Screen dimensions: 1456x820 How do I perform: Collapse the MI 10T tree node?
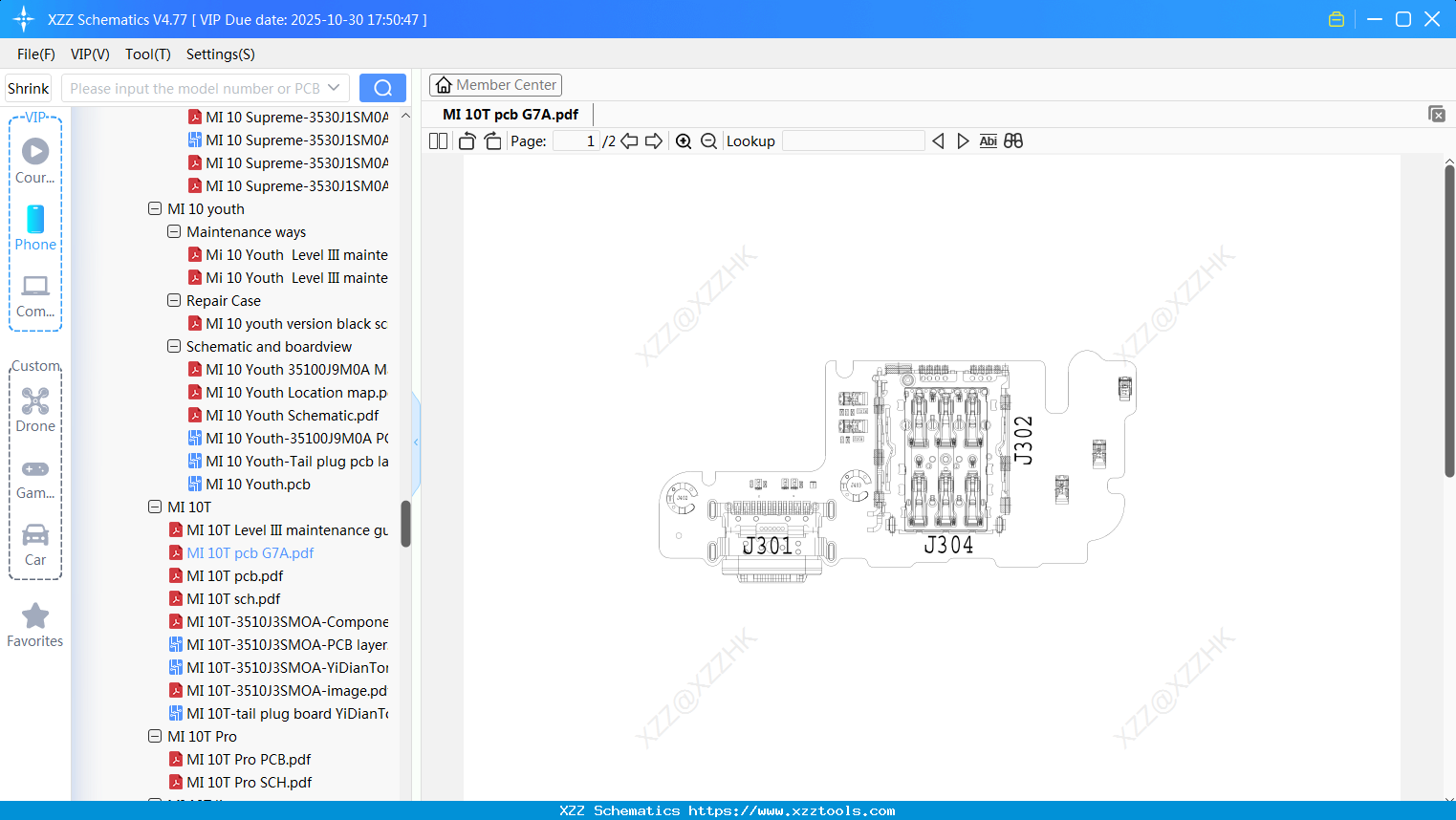(155, 507)
